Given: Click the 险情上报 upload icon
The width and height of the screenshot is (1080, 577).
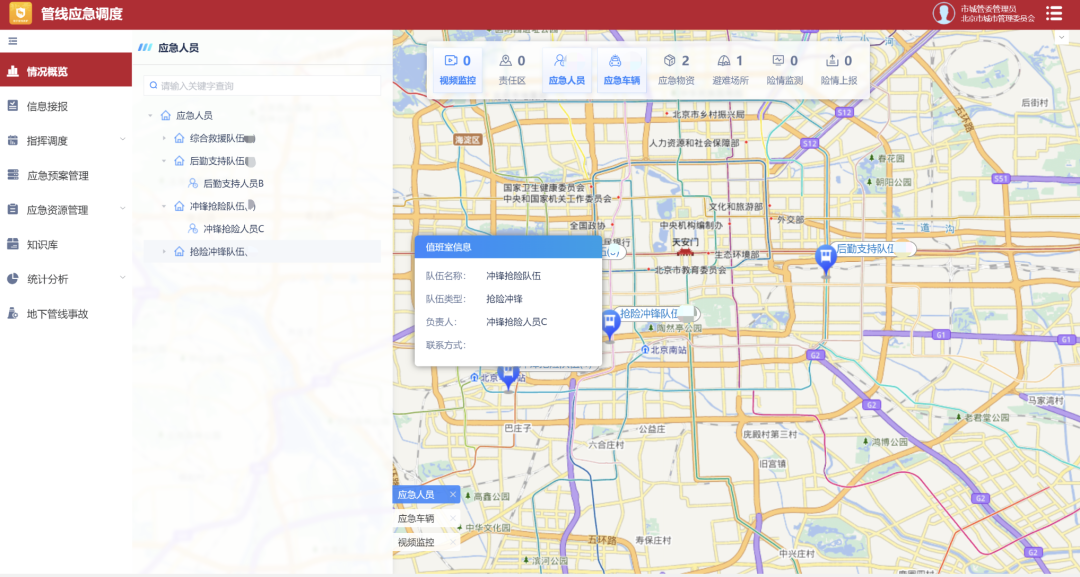Looking at the screenshot, I should [x=832, y=61].
